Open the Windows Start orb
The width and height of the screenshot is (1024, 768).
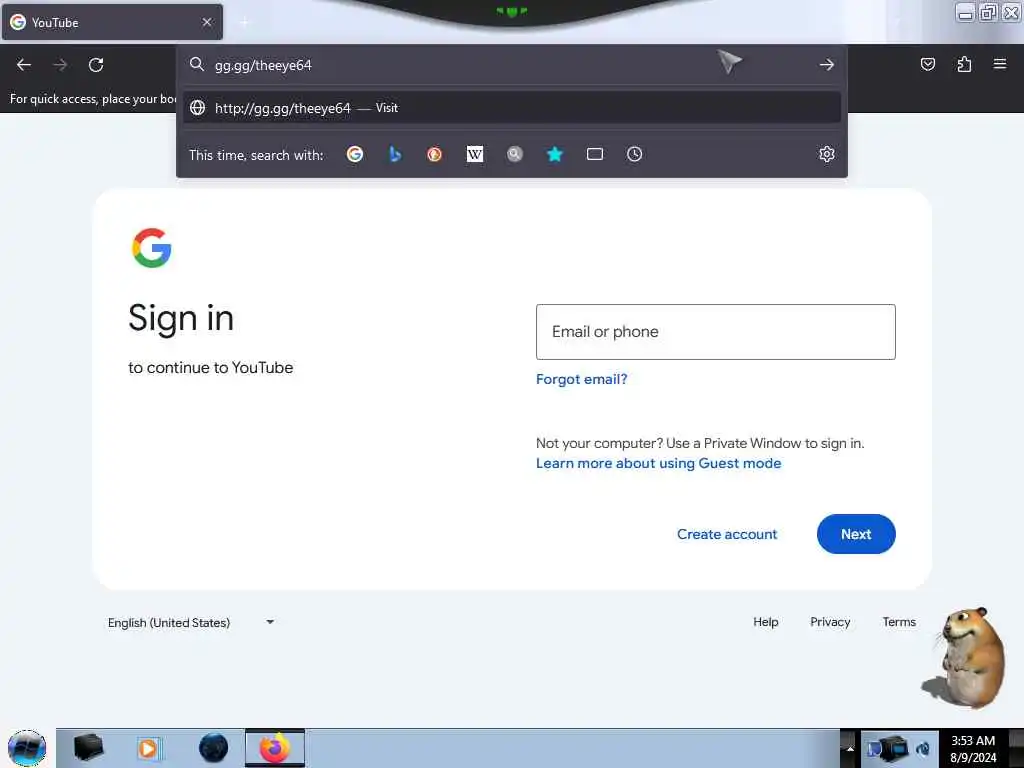click(27, 748)
